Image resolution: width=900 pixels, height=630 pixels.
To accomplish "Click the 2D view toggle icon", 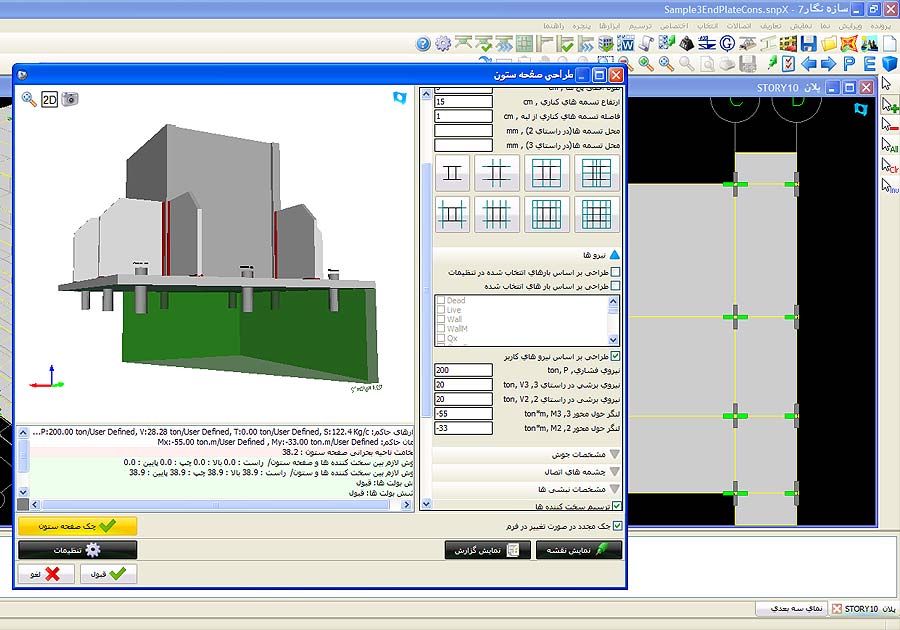I will (x=49, y=99).
